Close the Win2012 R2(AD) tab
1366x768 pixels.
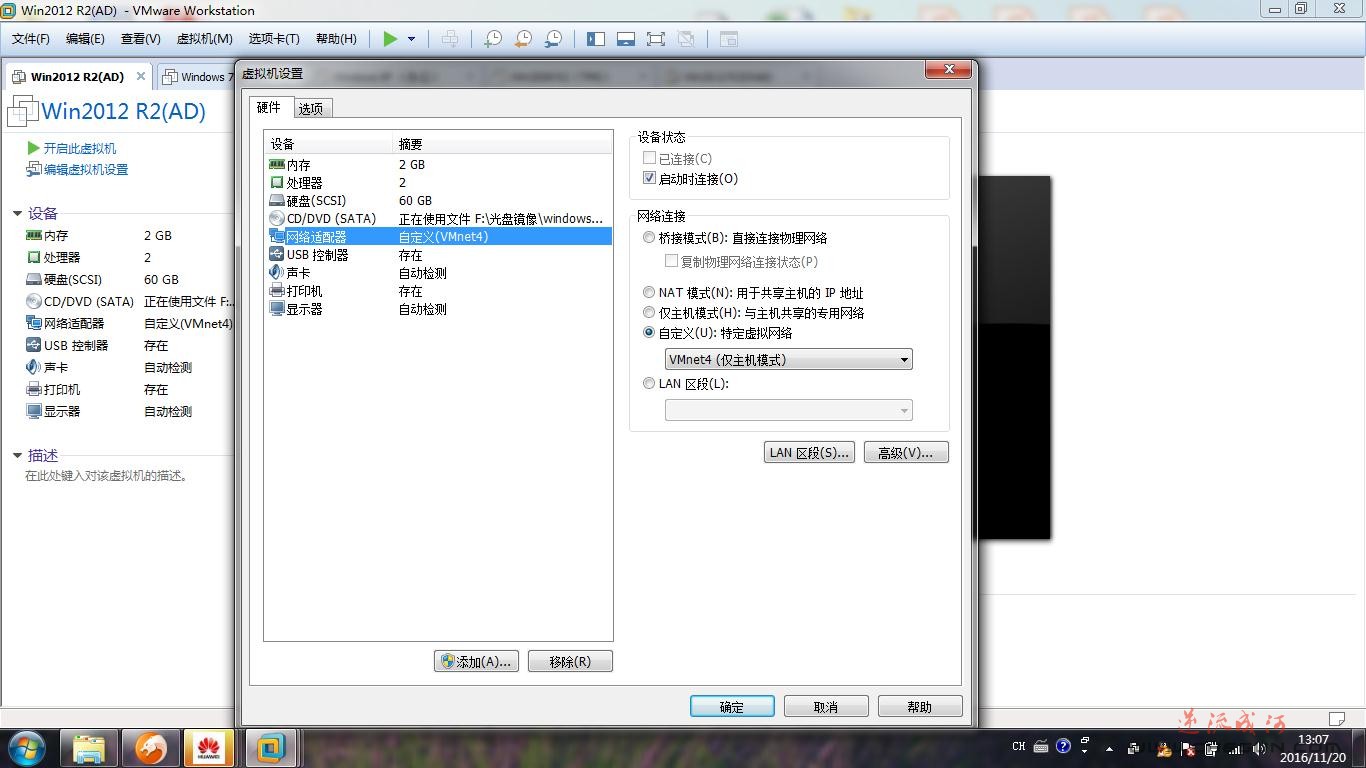pyautogui.click(x=141, y=76)
